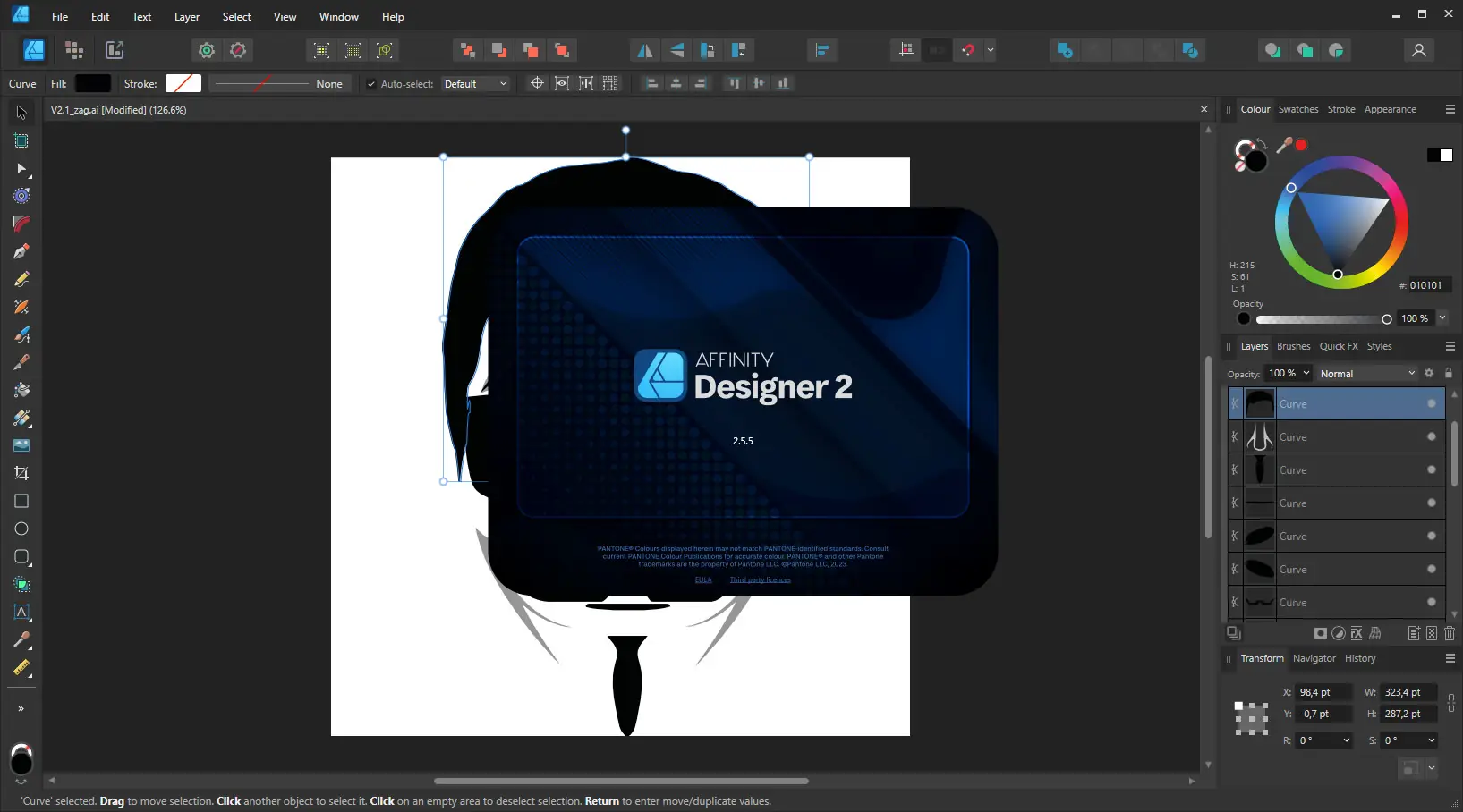Toggle the layer lock icon

click(x=1449, y=373)
